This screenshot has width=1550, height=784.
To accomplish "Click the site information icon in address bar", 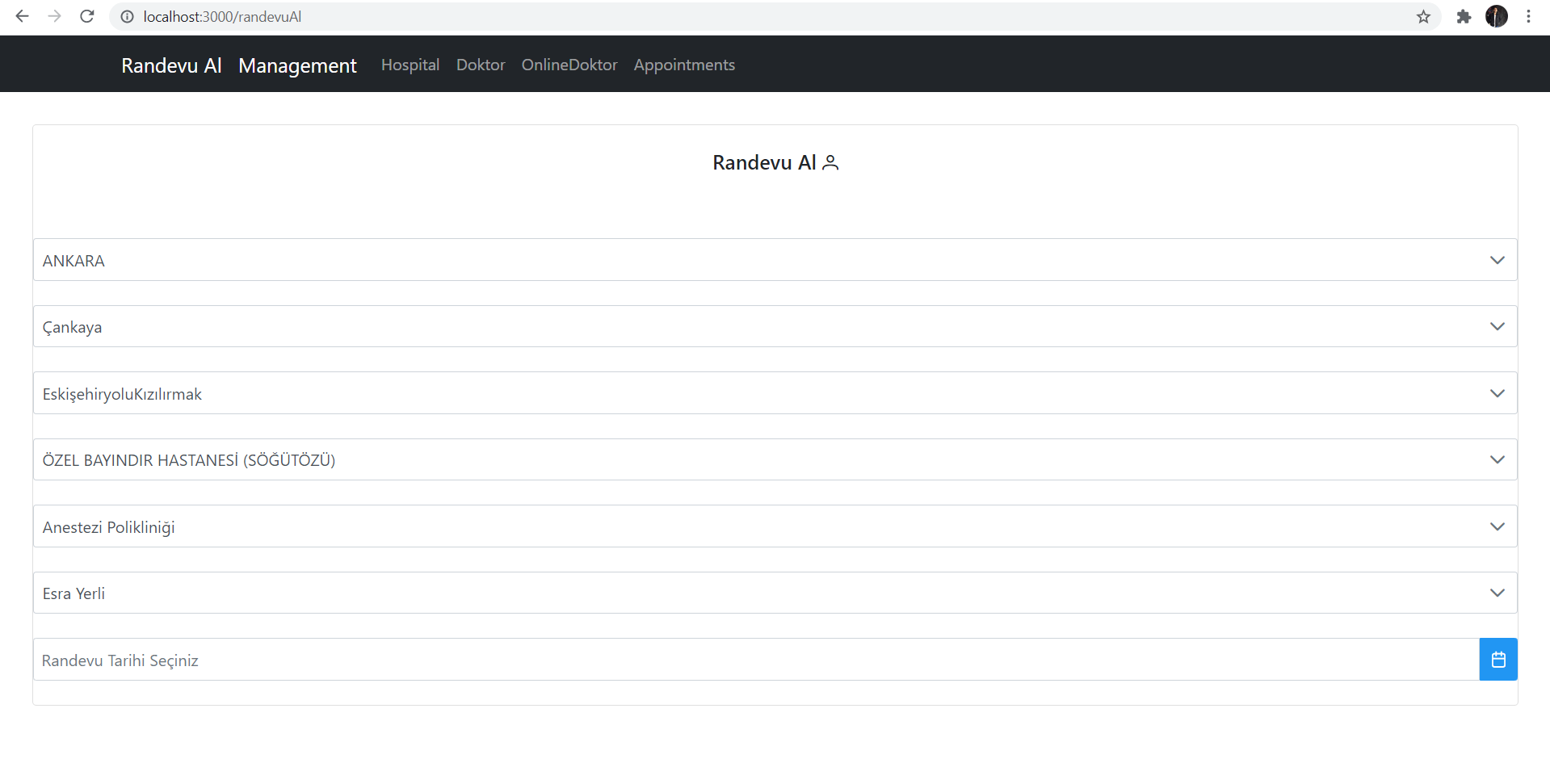I will 127,16.
